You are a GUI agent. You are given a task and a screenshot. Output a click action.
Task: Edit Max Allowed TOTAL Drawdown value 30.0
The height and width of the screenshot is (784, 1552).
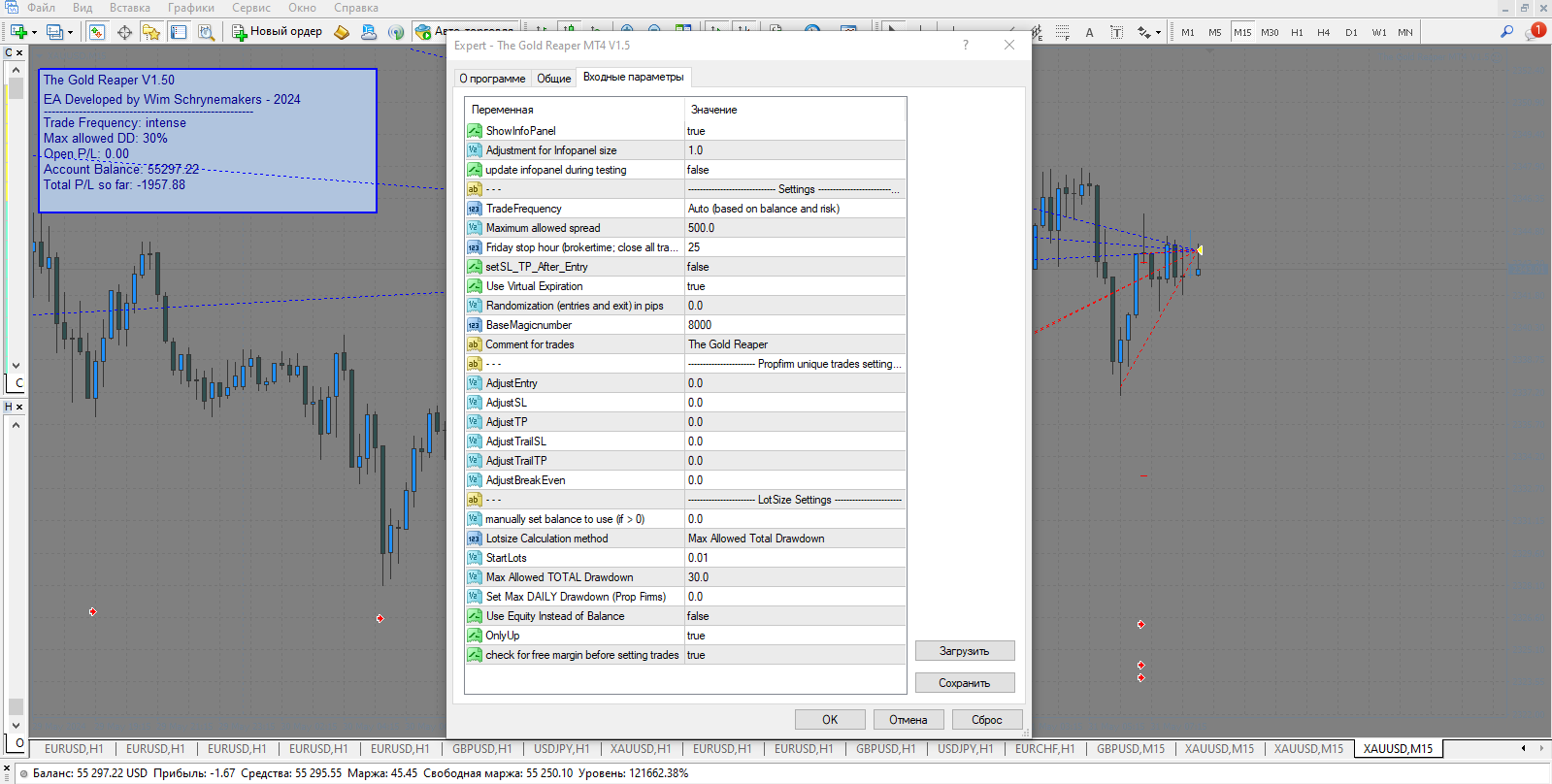point(795,577)
